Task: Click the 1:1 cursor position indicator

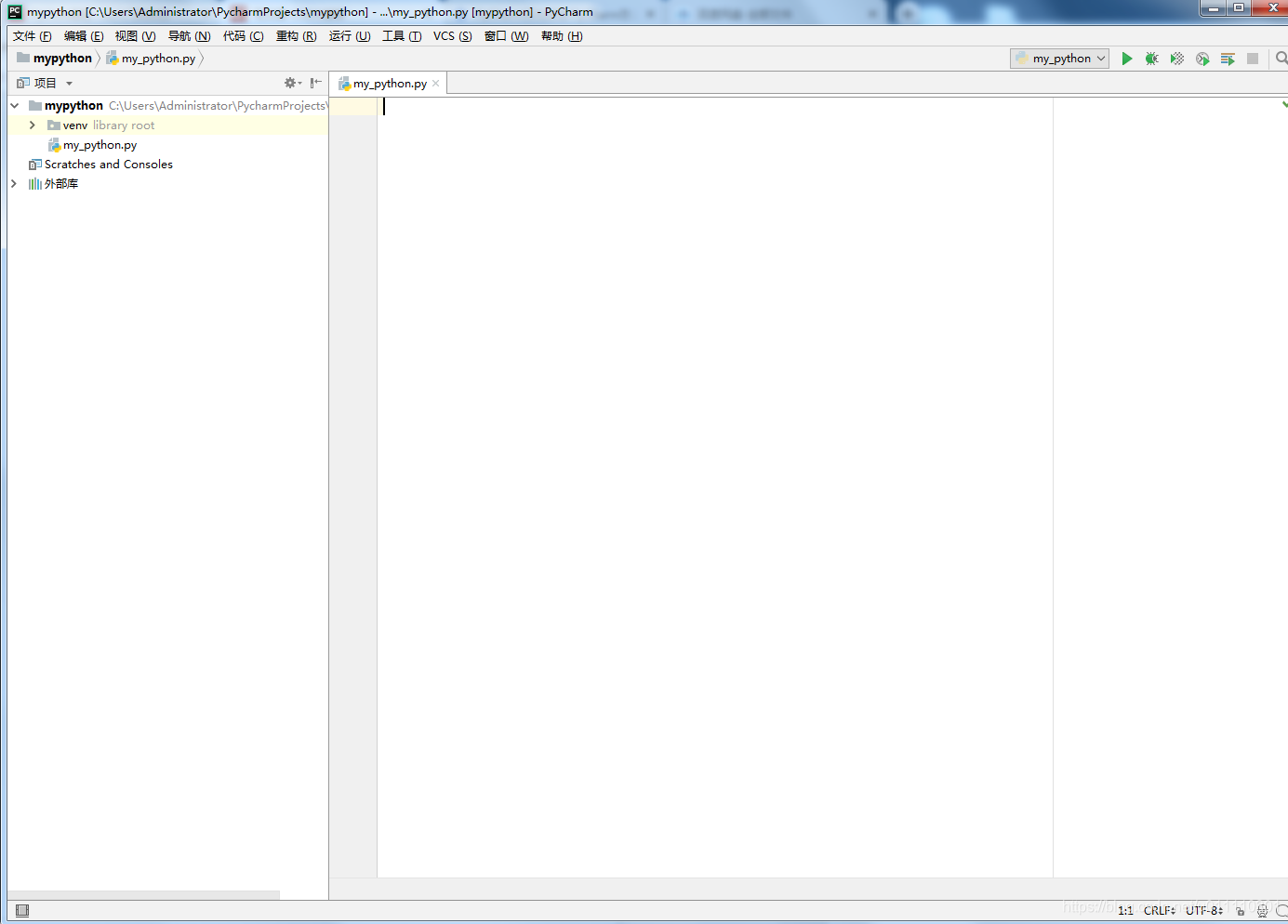Action: 1125,911
